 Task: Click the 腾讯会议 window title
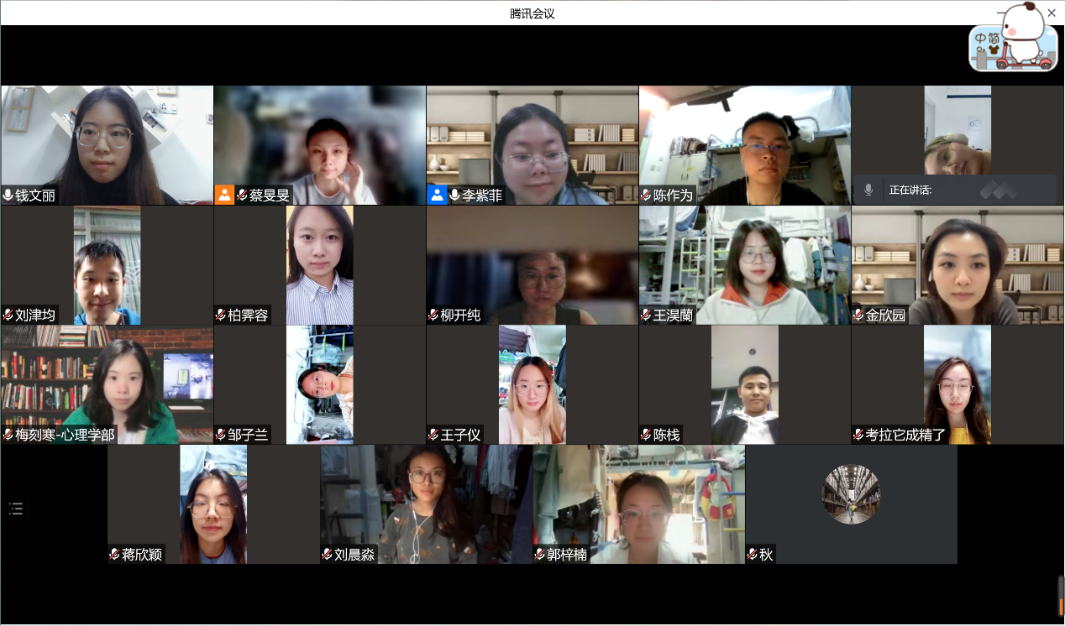click(x=532, y=13)
